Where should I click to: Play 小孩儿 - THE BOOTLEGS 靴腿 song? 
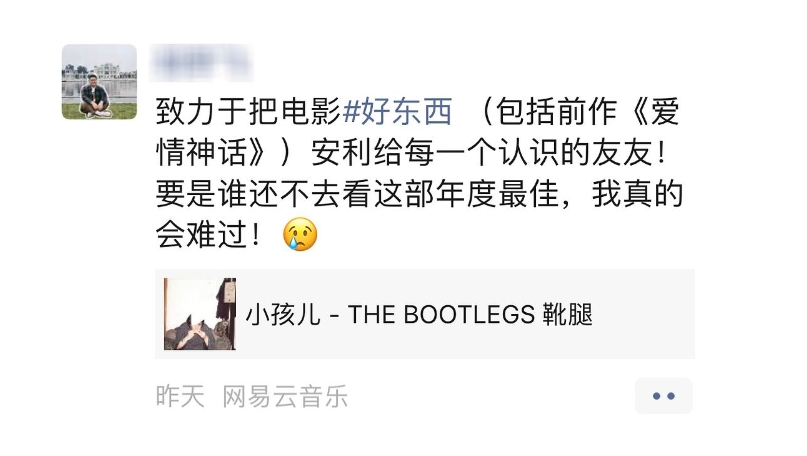pyautogui.click(x=419, y=314)
